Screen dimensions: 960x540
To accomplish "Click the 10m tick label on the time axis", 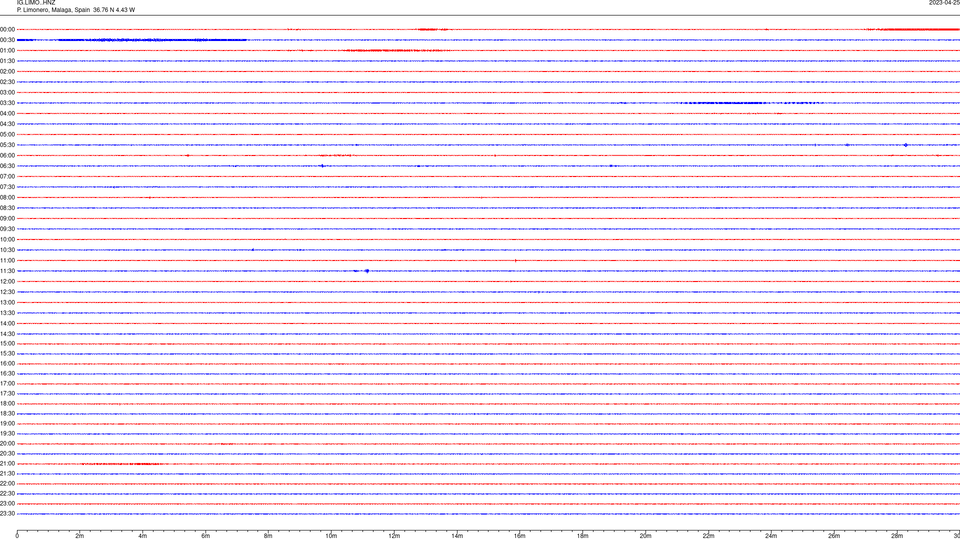I will [x=331, y=536].
